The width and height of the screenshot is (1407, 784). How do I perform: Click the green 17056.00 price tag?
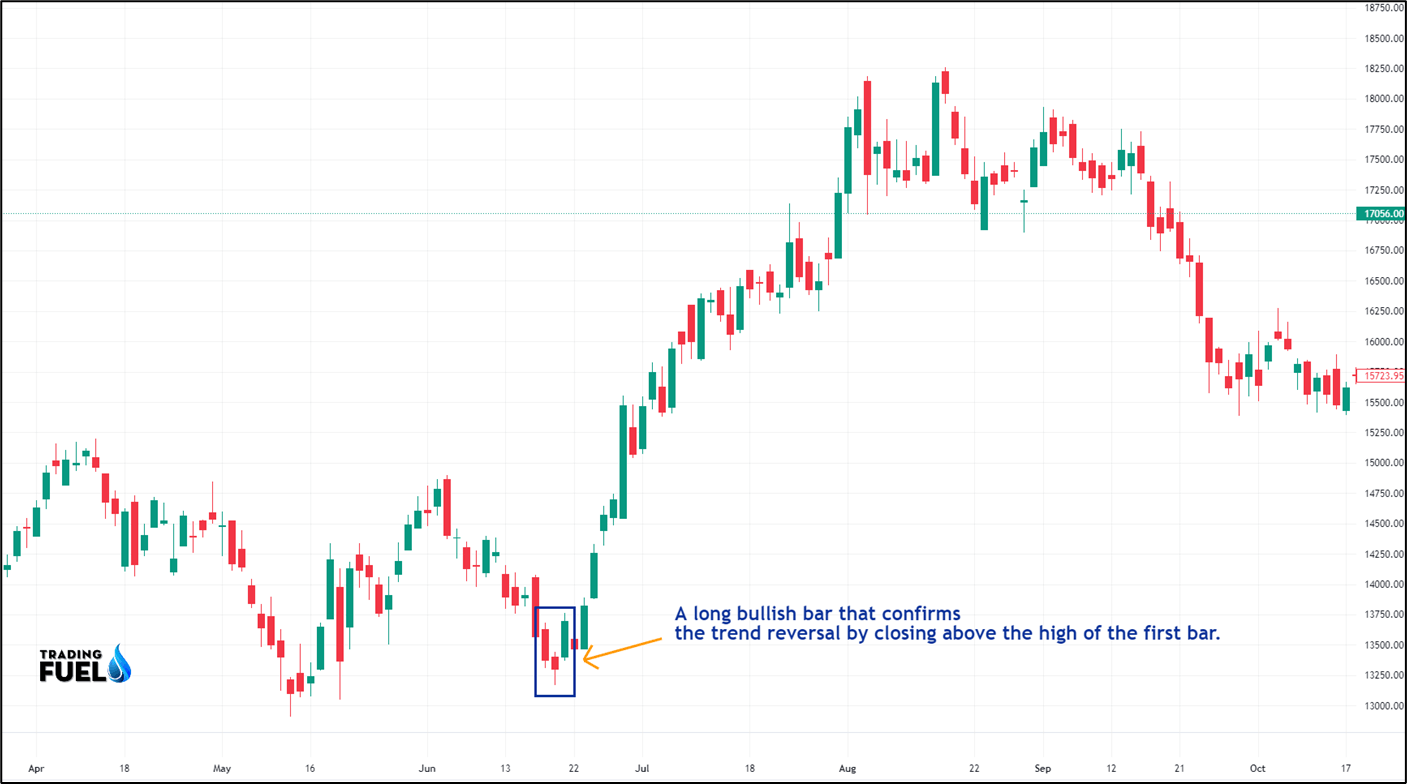pyautogui.click(x=1380, y=214)
